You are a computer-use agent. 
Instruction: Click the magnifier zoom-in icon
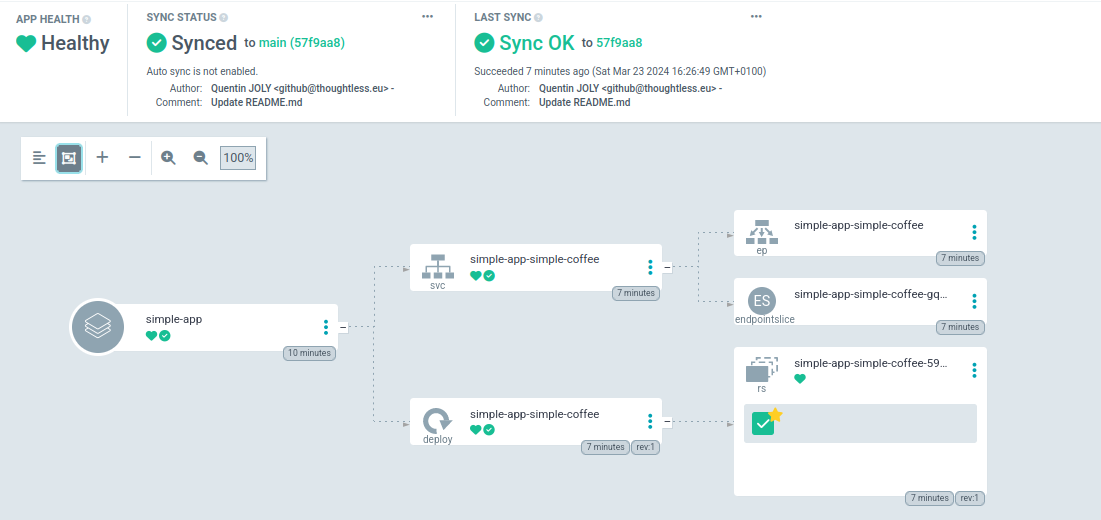click(168, 158)
